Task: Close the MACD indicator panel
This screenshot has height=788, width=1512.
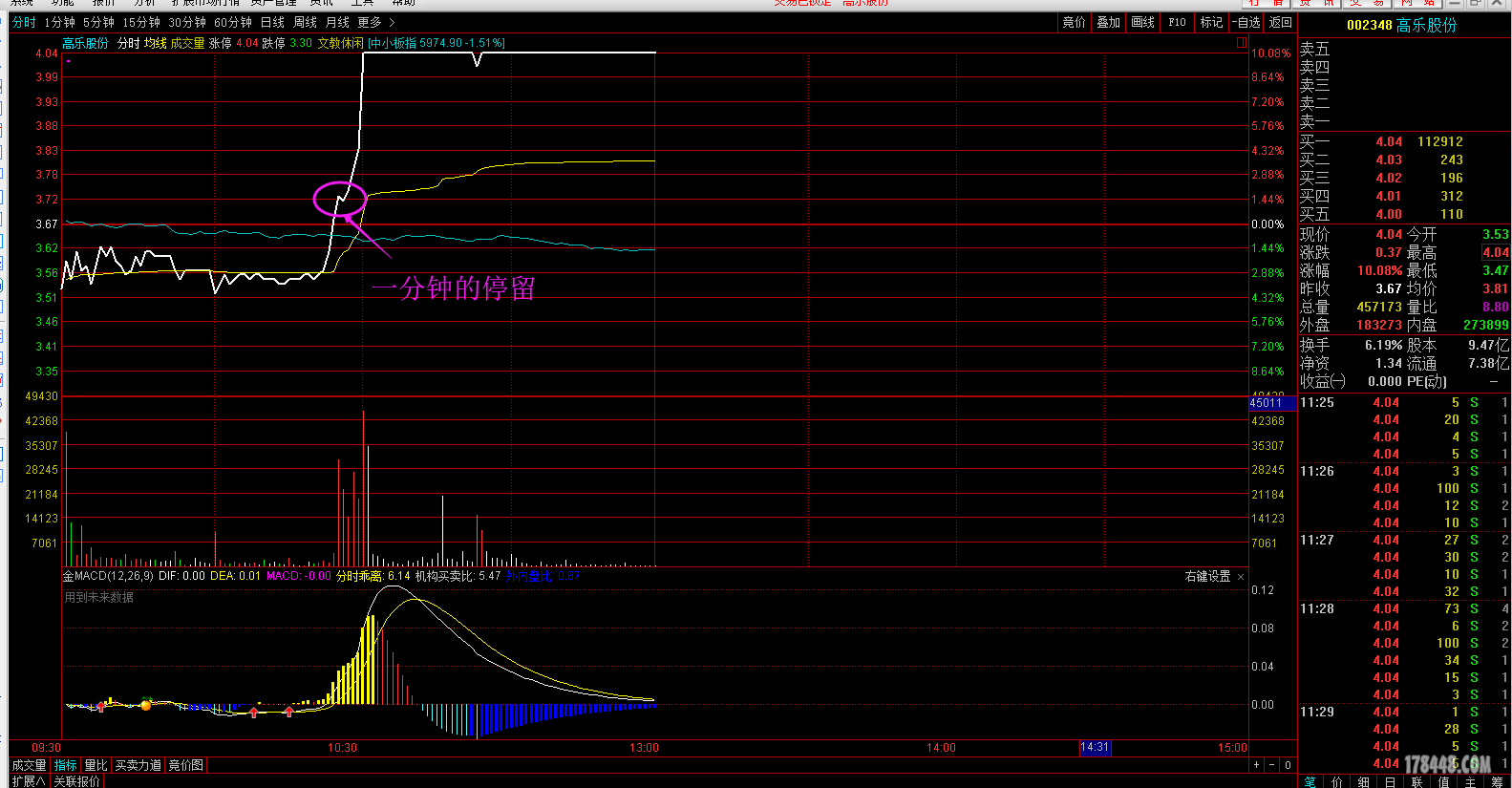Action: click(x=1241, y=577)
